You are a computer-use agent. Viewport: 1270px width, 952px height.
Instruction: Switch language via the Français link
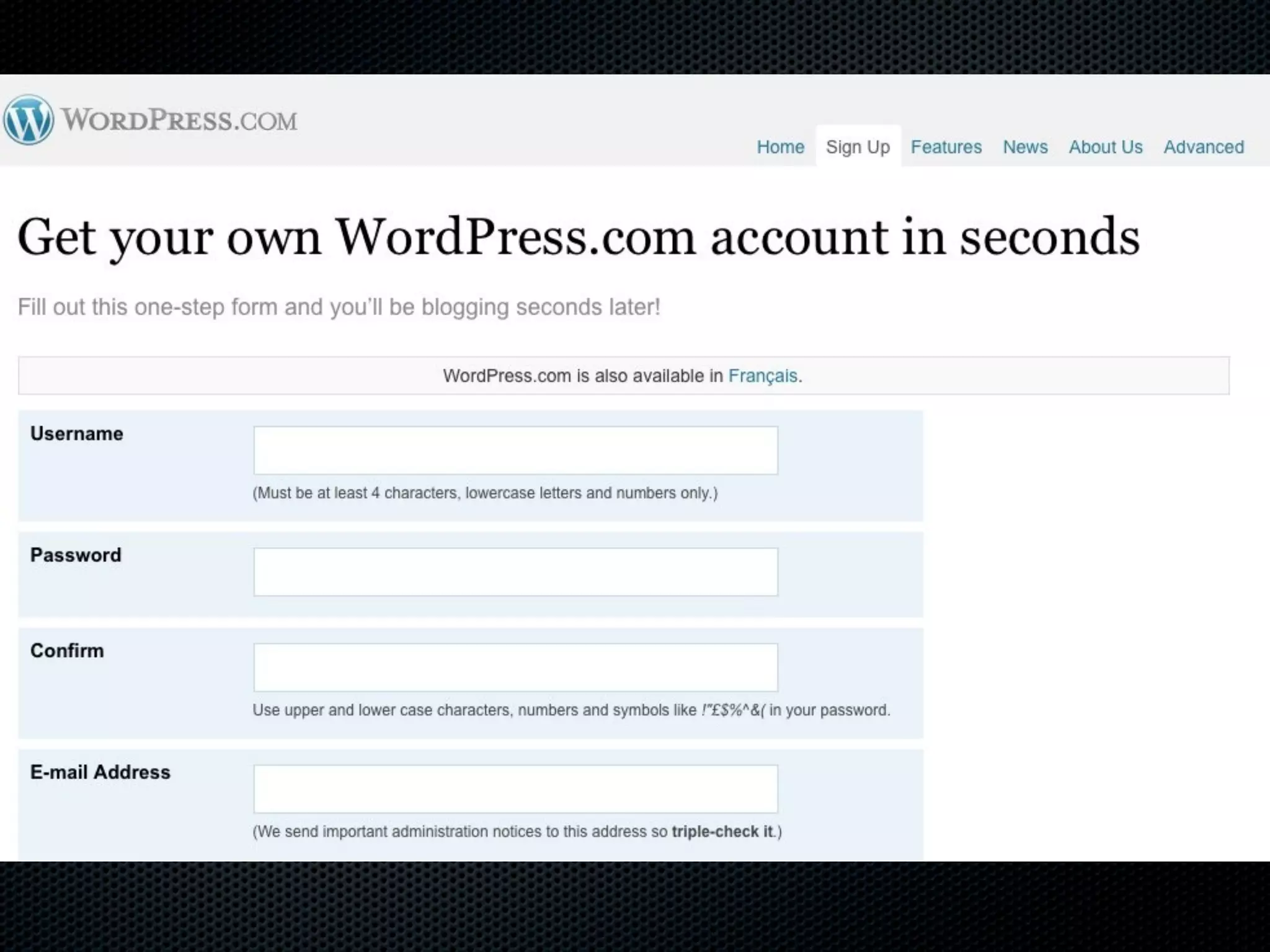[762, 376]
